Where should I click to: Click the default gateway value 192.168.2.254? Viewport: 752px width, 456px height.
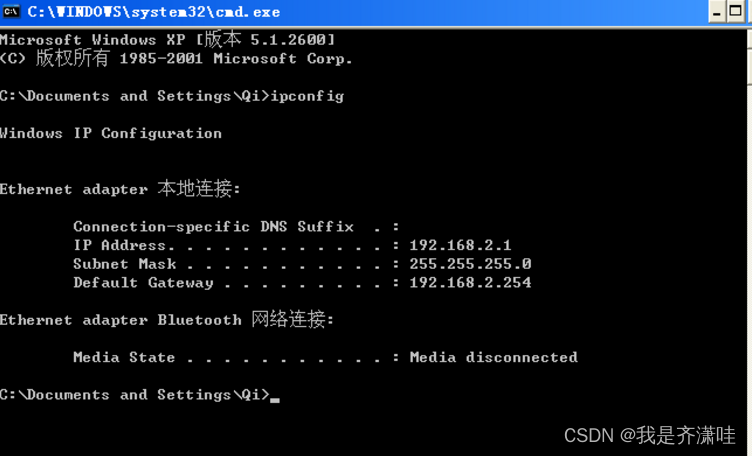(x=470, y=282)
